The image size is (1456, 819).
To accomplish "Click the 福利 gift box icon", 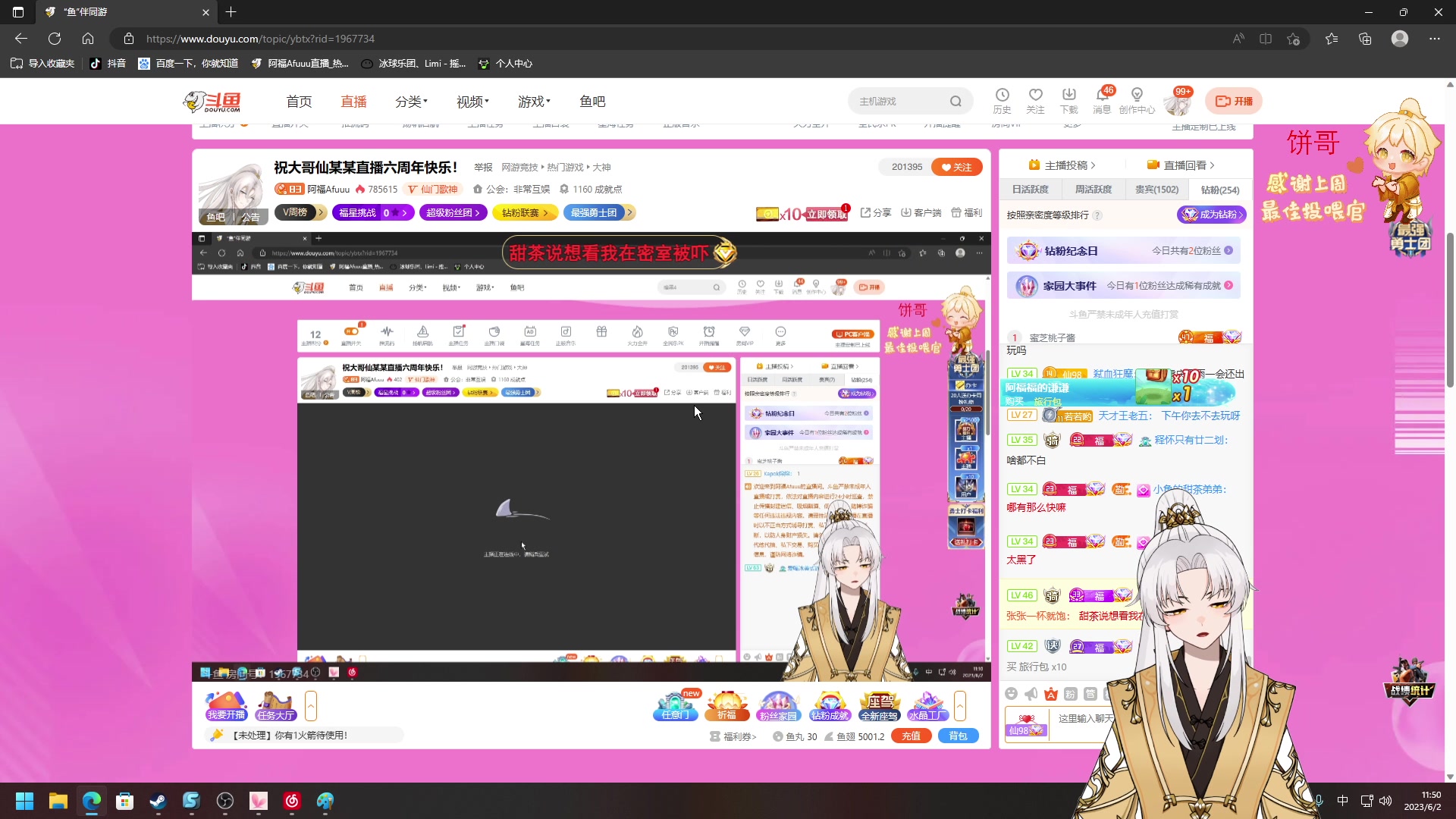I will [x=967, y=213].
